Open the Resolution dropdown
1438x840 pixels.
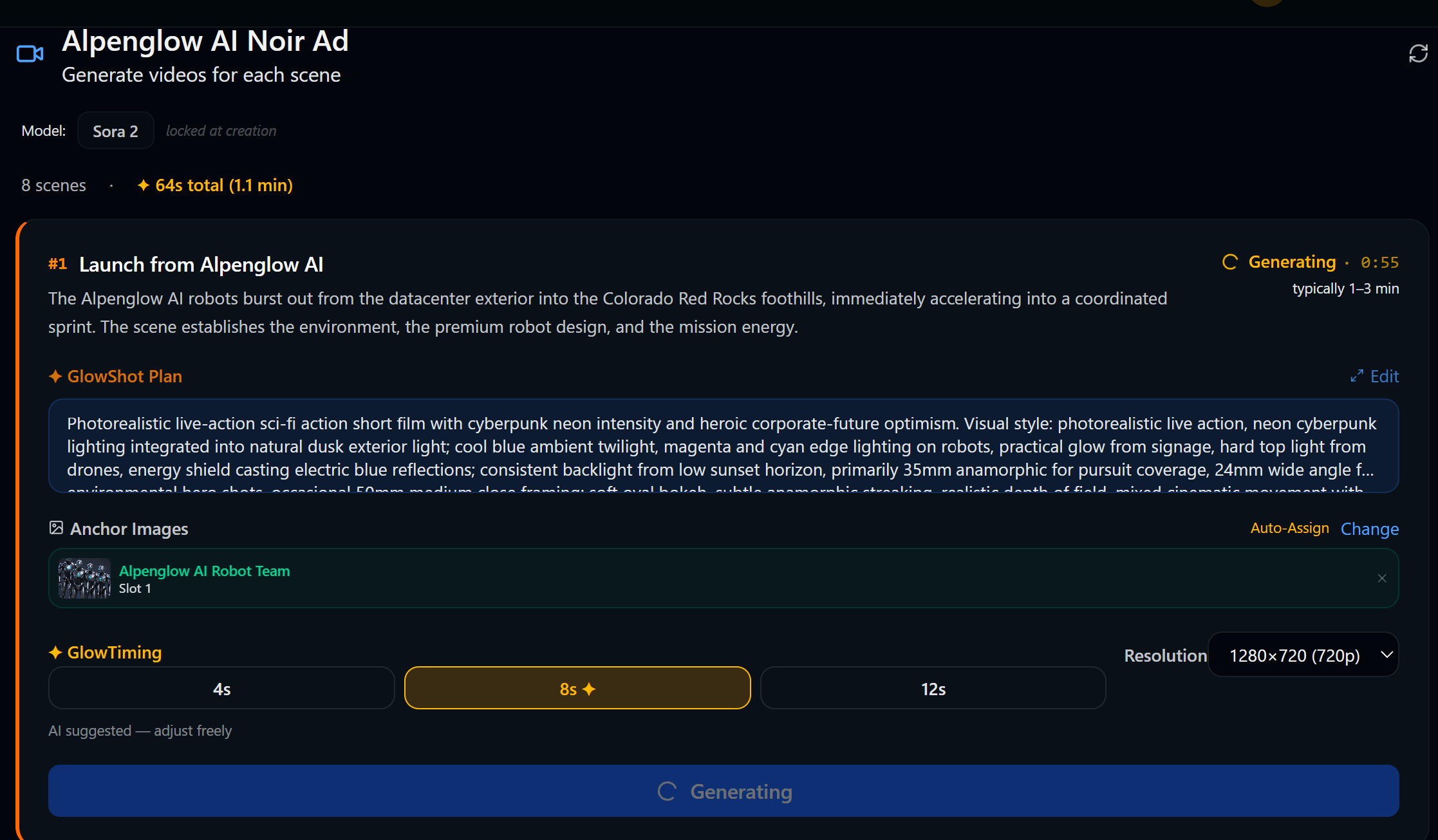[1303, 655]
